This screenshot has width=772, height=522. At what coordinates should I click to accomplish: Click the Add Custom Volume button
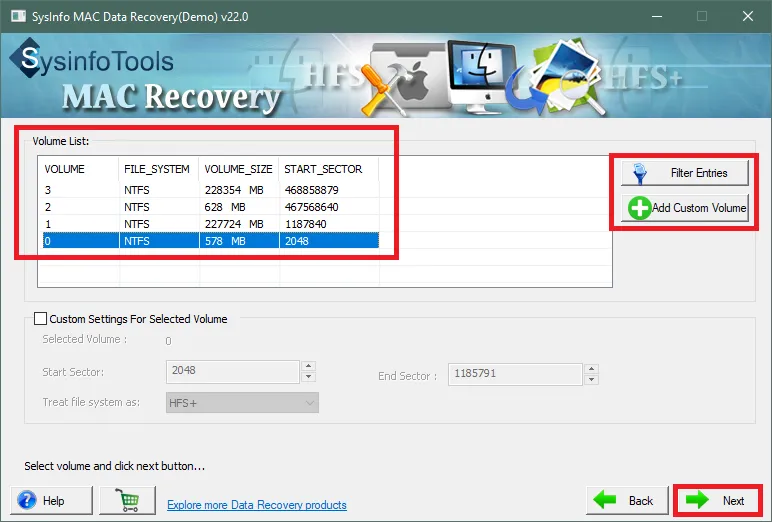tap(685, 208)
